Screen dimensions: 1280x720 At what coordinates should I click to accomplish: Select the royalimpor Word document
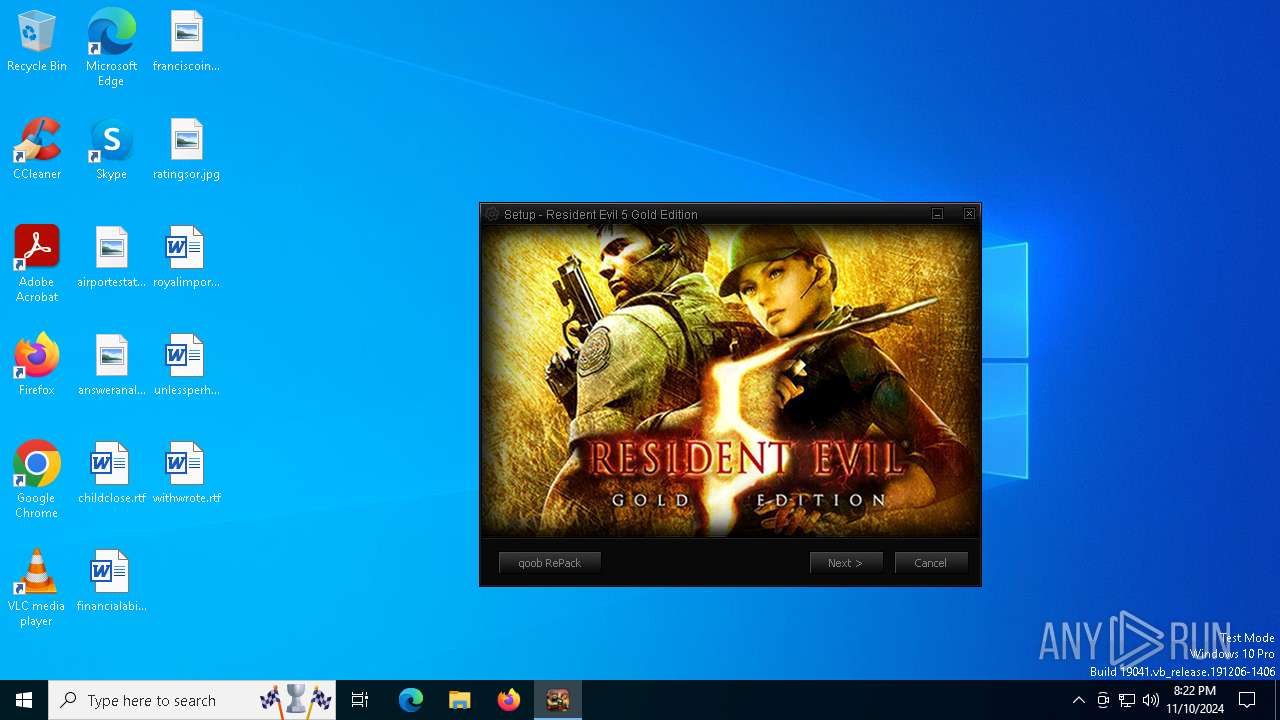click(186, 258)
